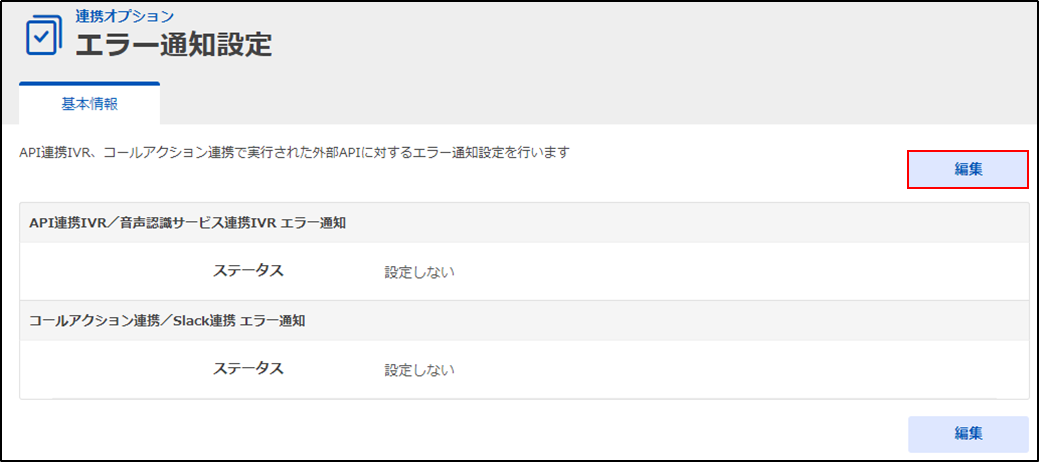Click 設定しない value in the API連携IVR section
The width and height of the screenshot is (1039, 462).
pos(420,272)
